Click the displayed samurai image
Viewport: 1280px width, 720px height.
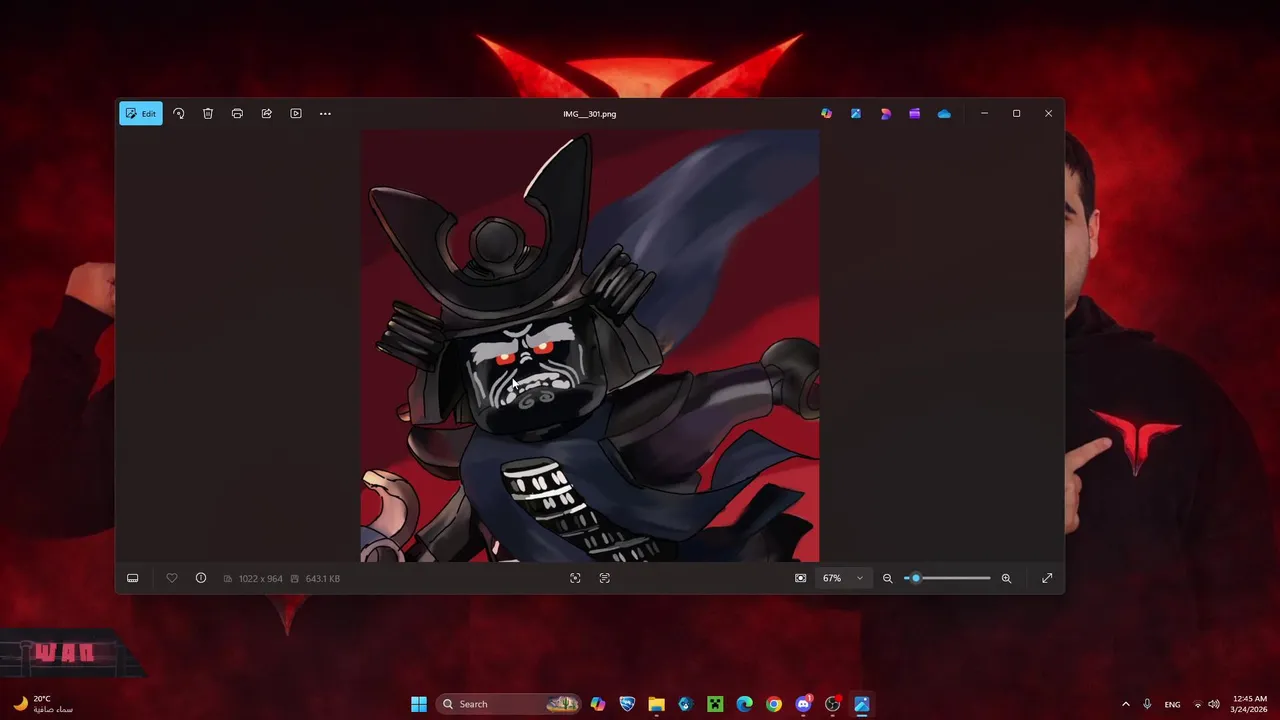click(x=590, y=346)
